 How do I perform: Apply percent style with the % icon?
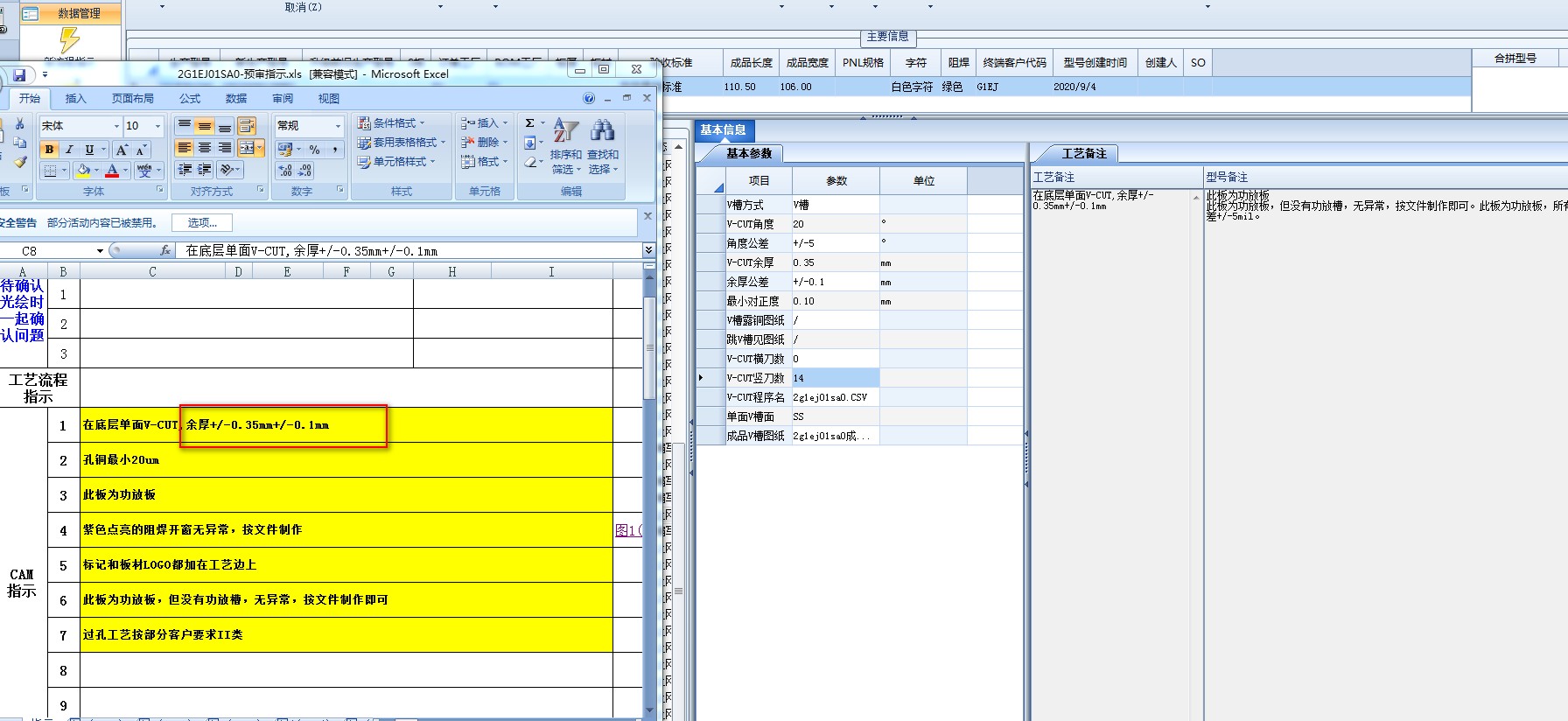click(314, 150)
